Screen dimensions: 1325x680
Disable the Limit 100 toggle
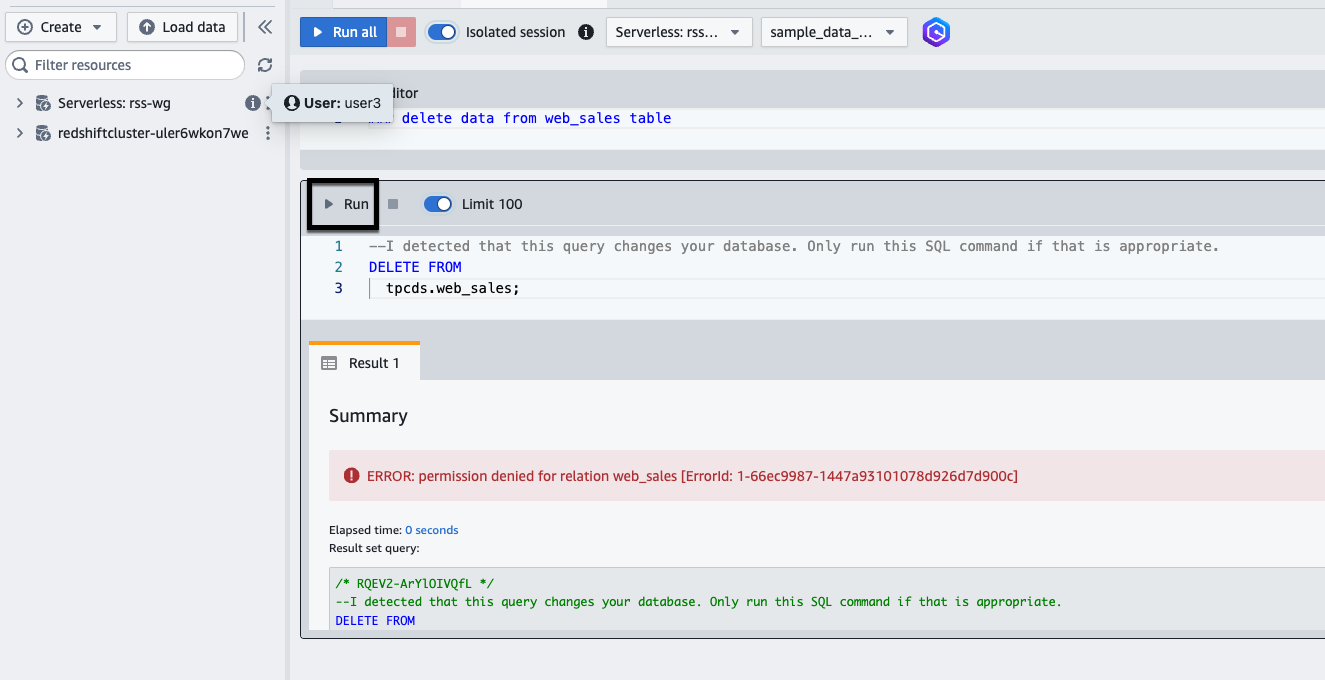pyautogui.click(x=438, y=204)
